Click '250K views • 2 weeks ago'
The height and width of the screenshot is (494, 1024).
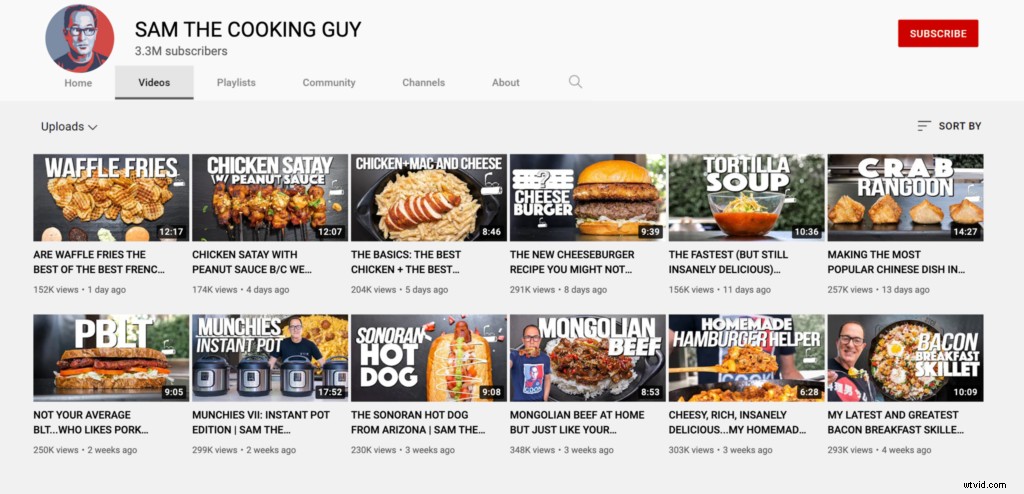(x=86, y=450)
